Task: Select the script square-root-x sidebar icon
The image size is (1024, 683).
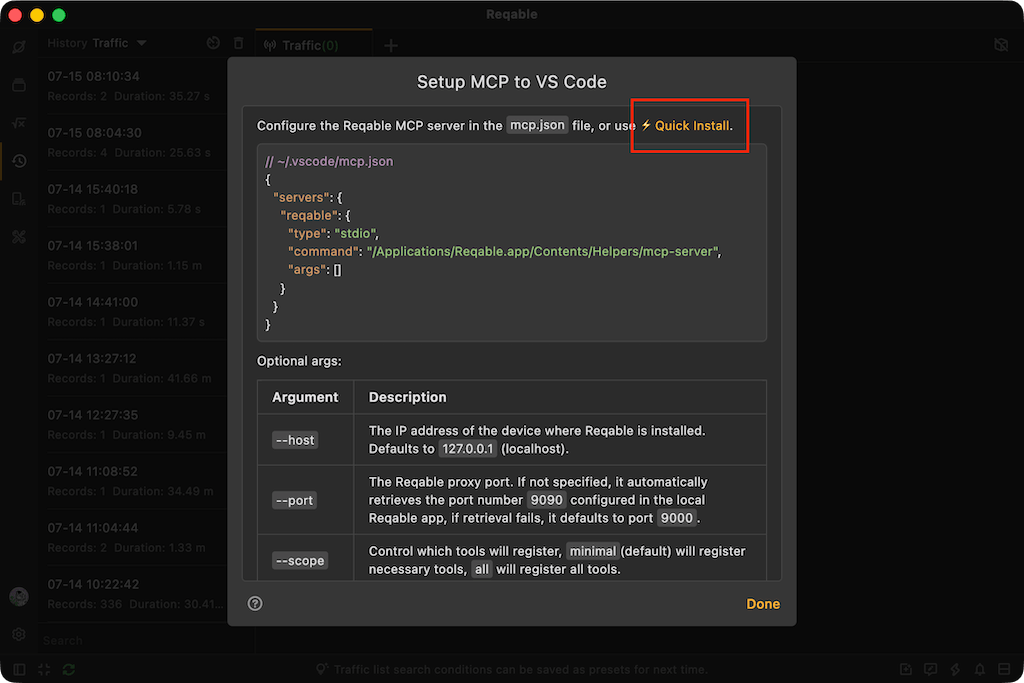Action: [x=19, y=123]
